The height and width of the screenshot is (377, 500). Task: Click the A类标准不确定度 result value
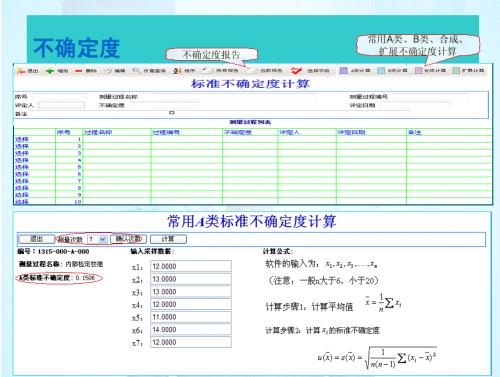(x=85, y=278)
